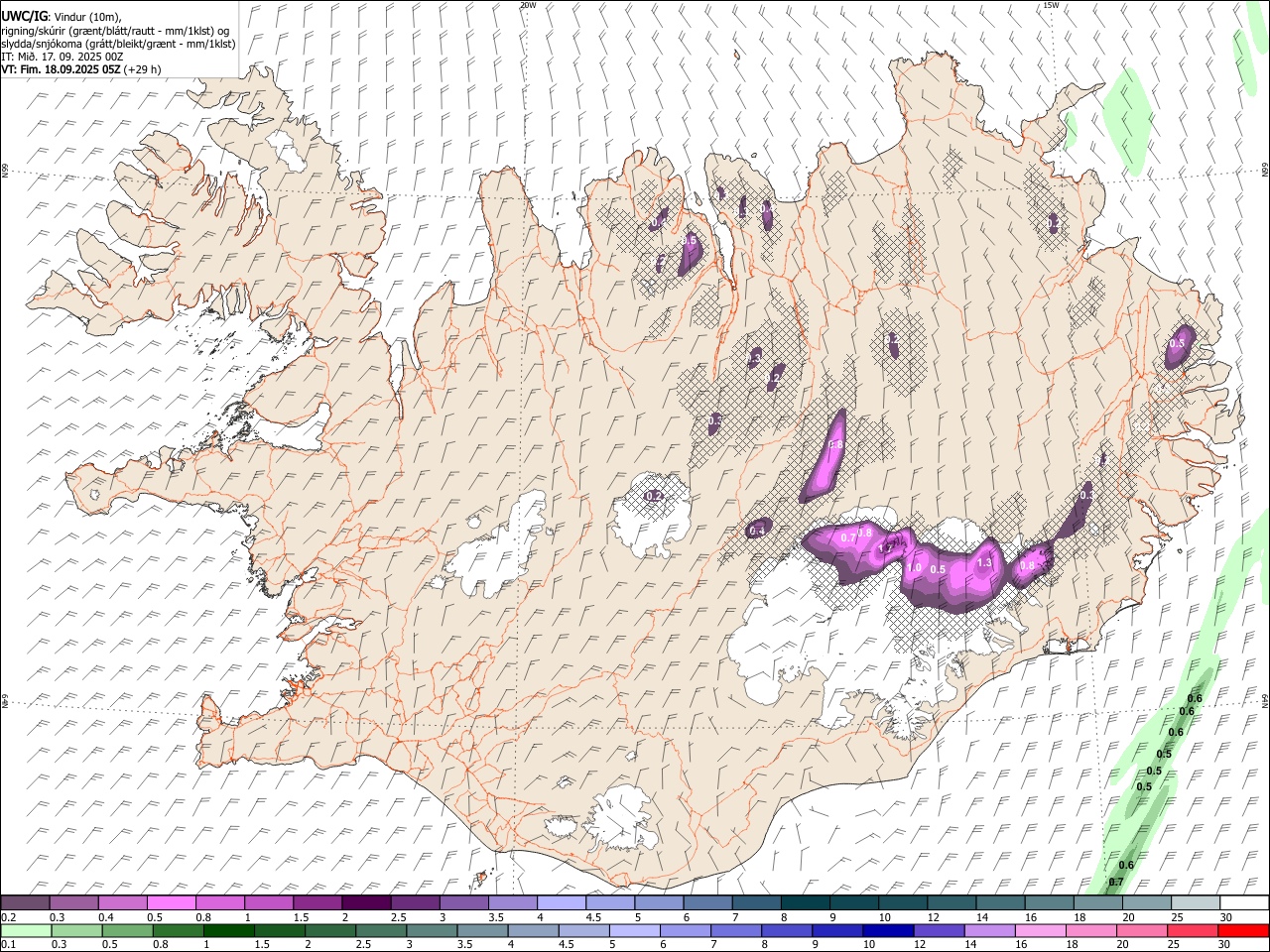Pick the 6 swatch in upper snow legend
This screenshot has height=952, width=1270.
pyautogui.click(x=706, y=903)
